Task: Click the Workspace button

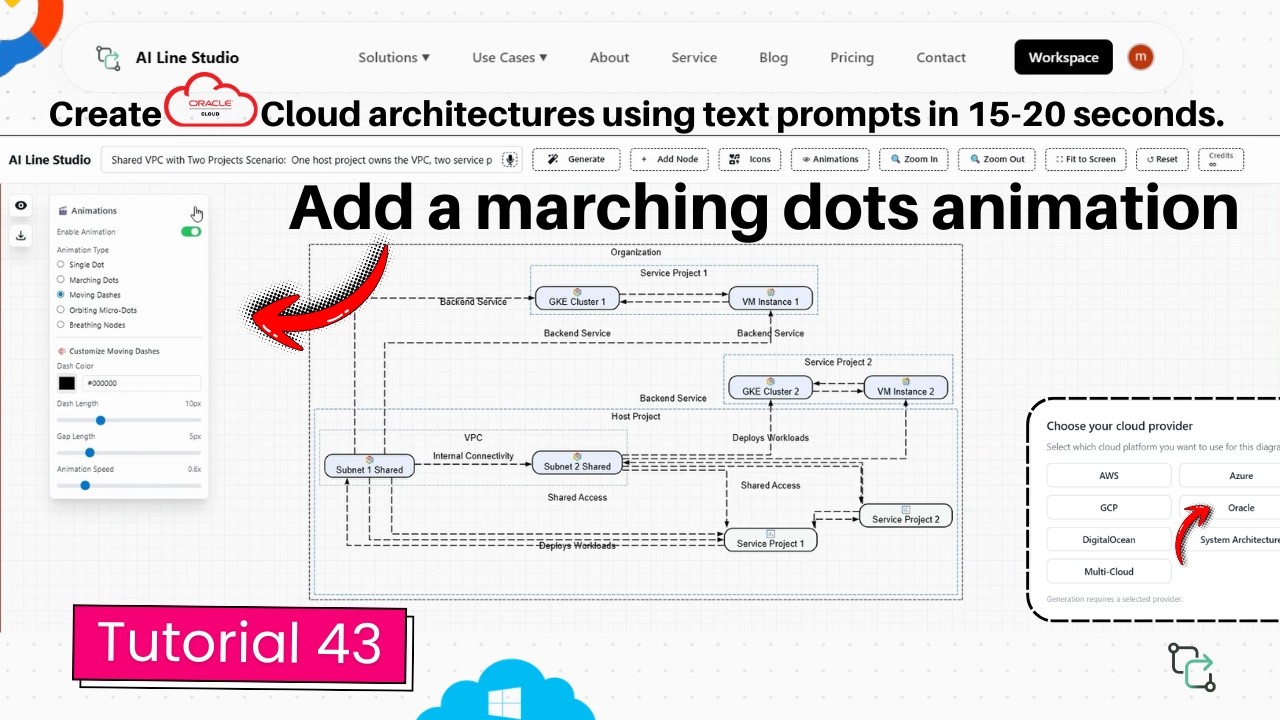Action: pyautogui.click(x=1063, y=57)
